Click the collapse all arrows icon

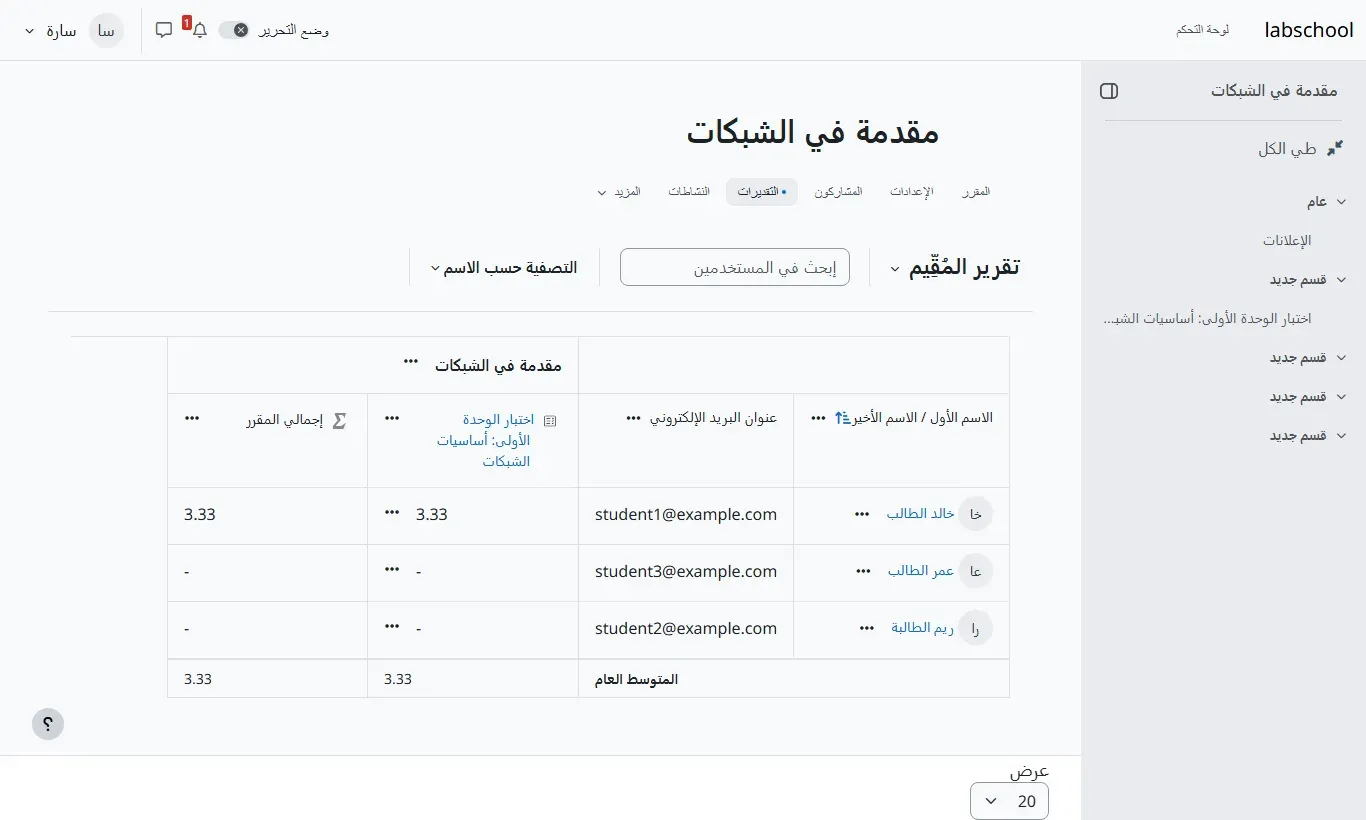click(x=1335, y=148)
